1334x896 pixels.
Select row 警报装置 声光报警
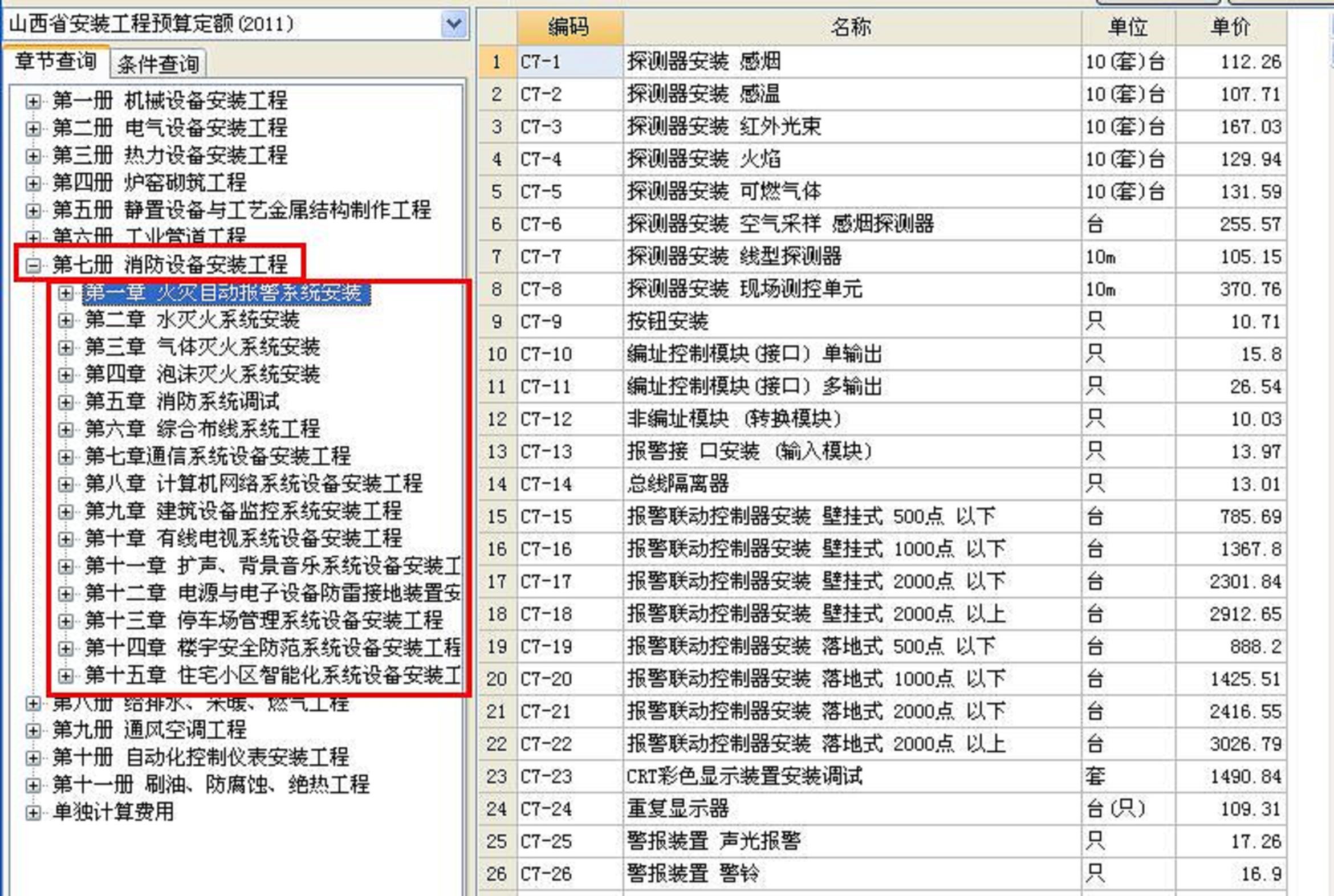coord(882,842)
